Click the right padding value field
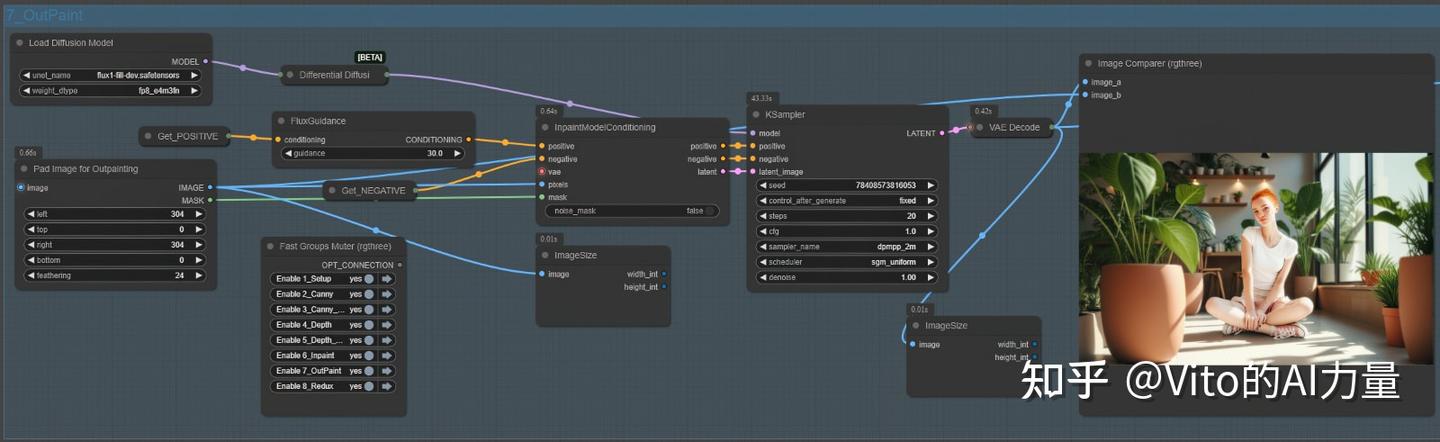1440x442 pixels. [x=113, y=245]
